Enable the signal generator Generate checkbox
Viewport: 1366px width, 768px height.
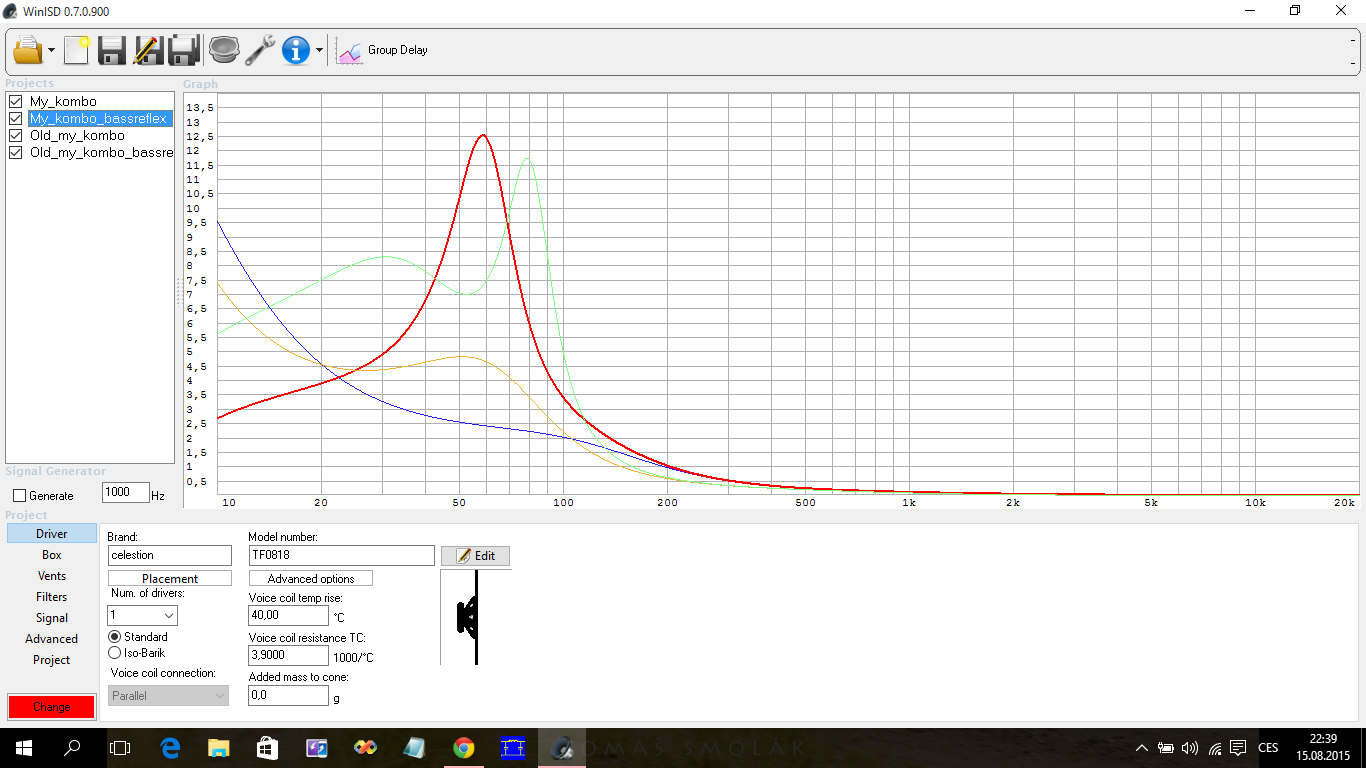pyautogui.click(x=19, y=496)
